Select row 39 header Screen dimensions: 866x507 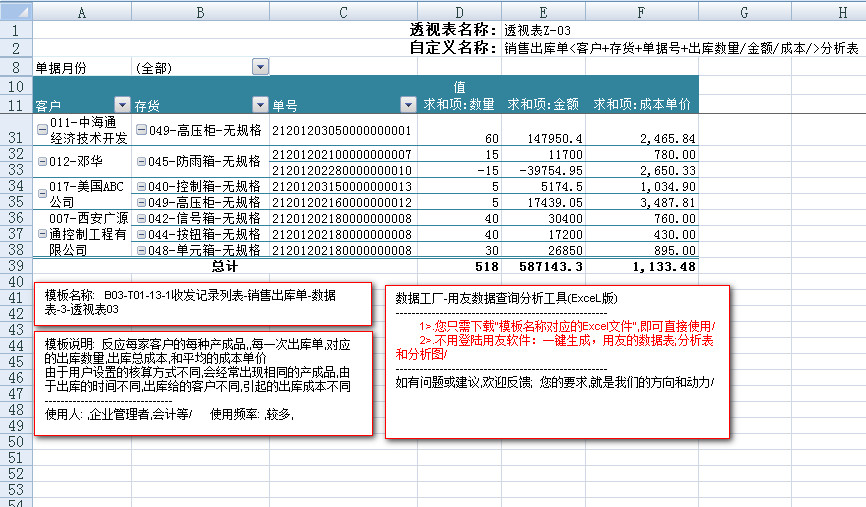point(15,266)
